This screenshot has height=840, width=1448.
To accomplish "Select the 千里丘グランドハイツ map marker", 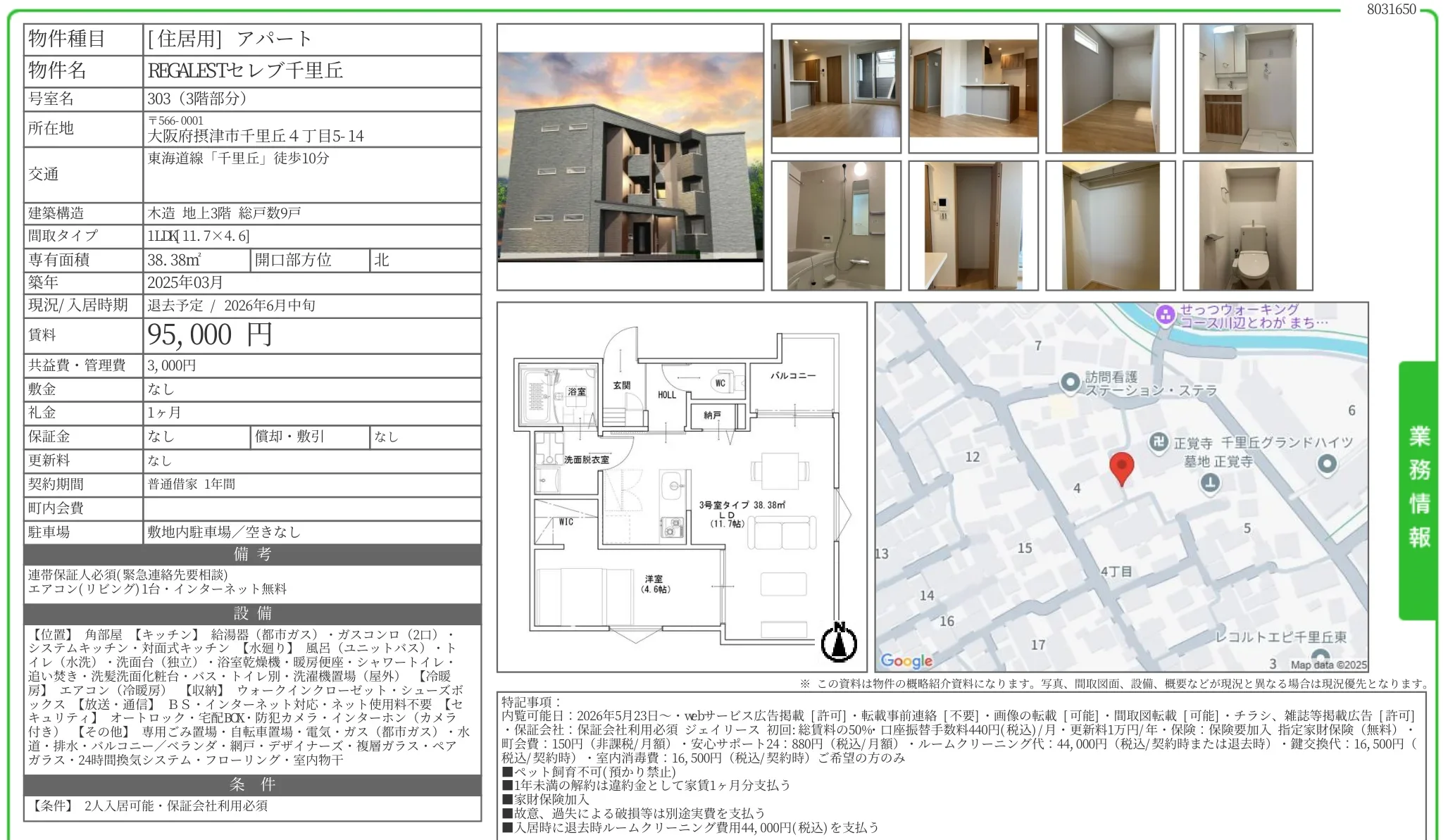I will pyautogui.click(x=1327, y=464).
